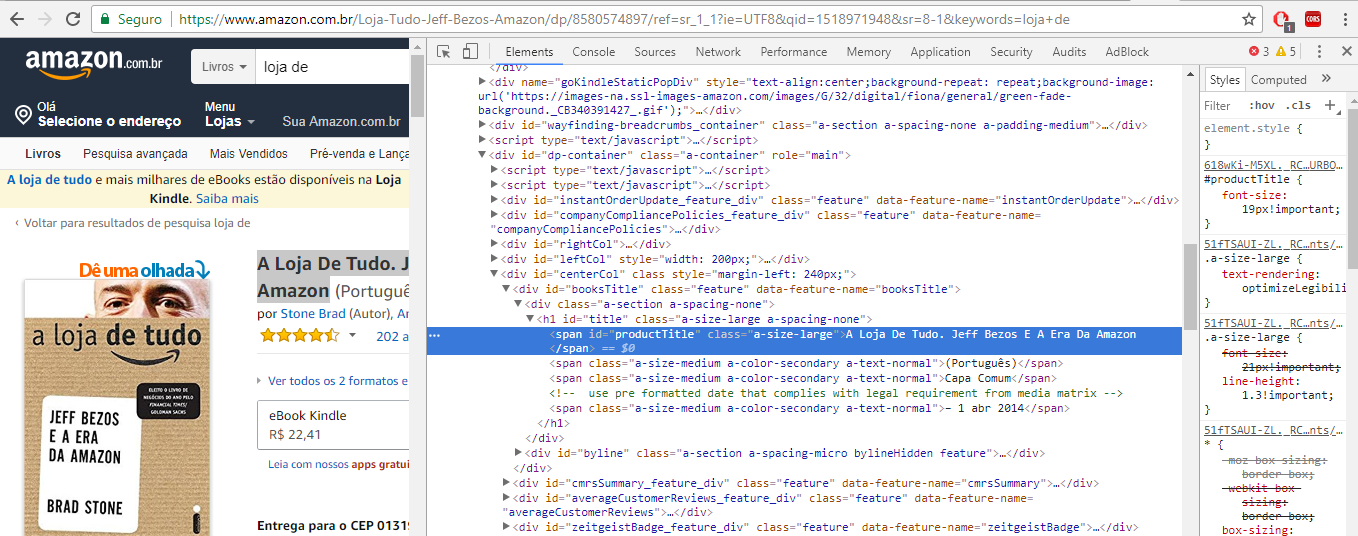The width and height of the screenshot is (1358, 536).
Task: Open the Livros search category dropdown
Action: point(223,67)
